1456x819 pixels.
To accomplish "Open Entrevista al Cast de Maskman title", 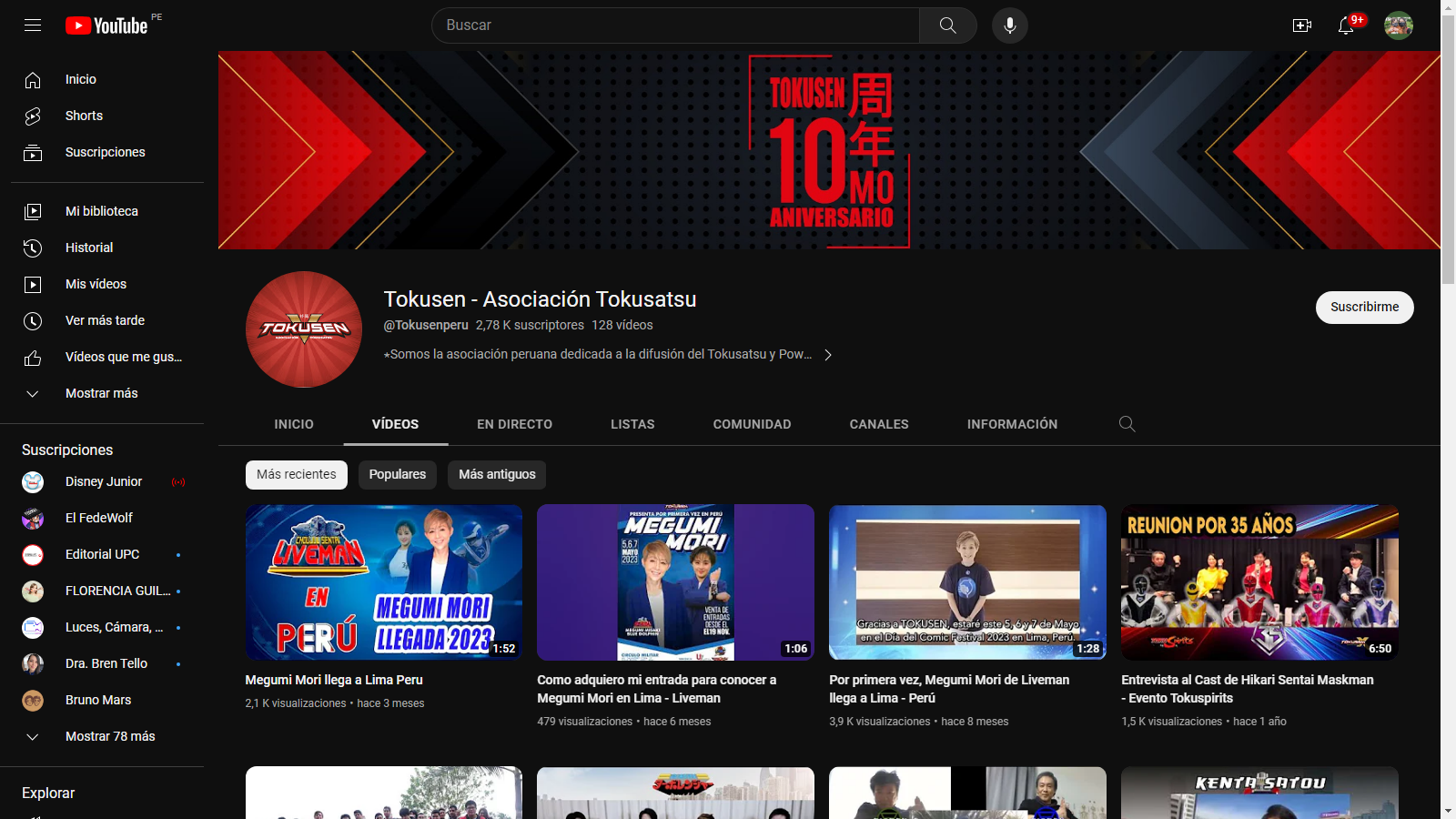I will pyautogui.click(x=1248, y=689).
